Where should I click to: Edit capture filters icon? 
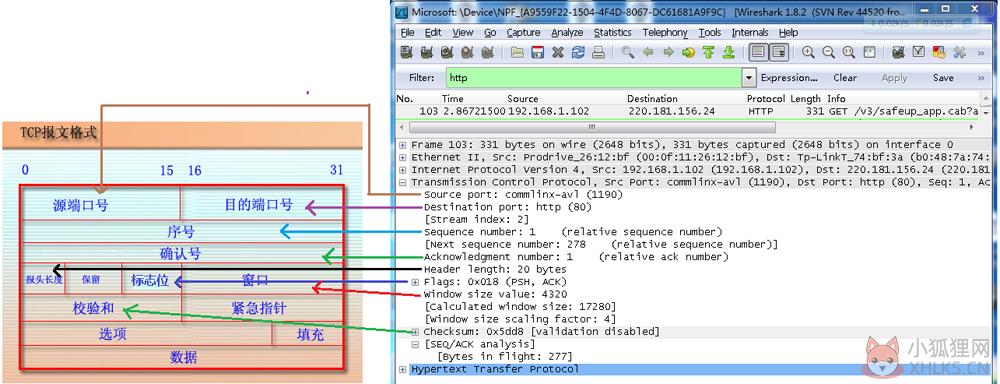[x=899, y=53]
